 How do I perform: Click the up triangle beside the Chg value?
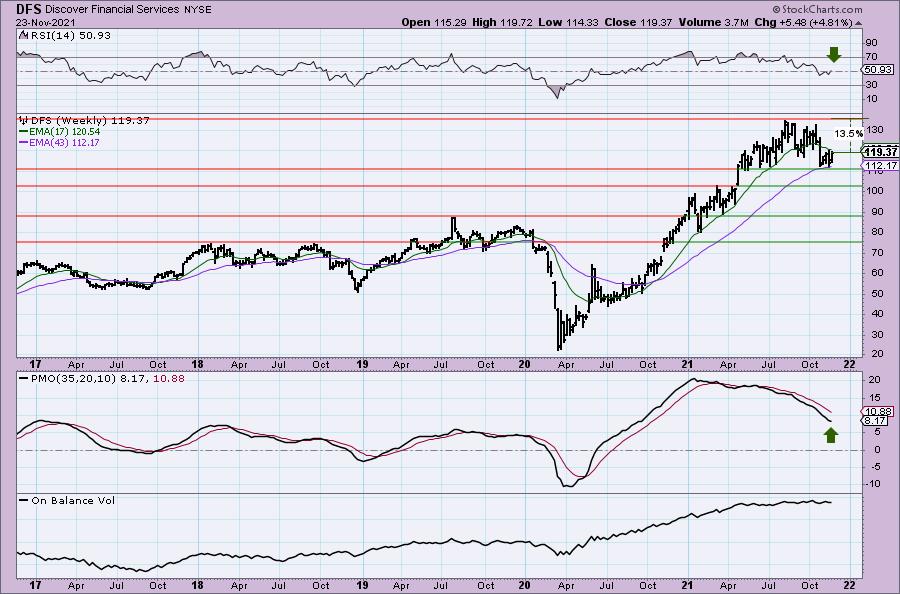[859, 23]
